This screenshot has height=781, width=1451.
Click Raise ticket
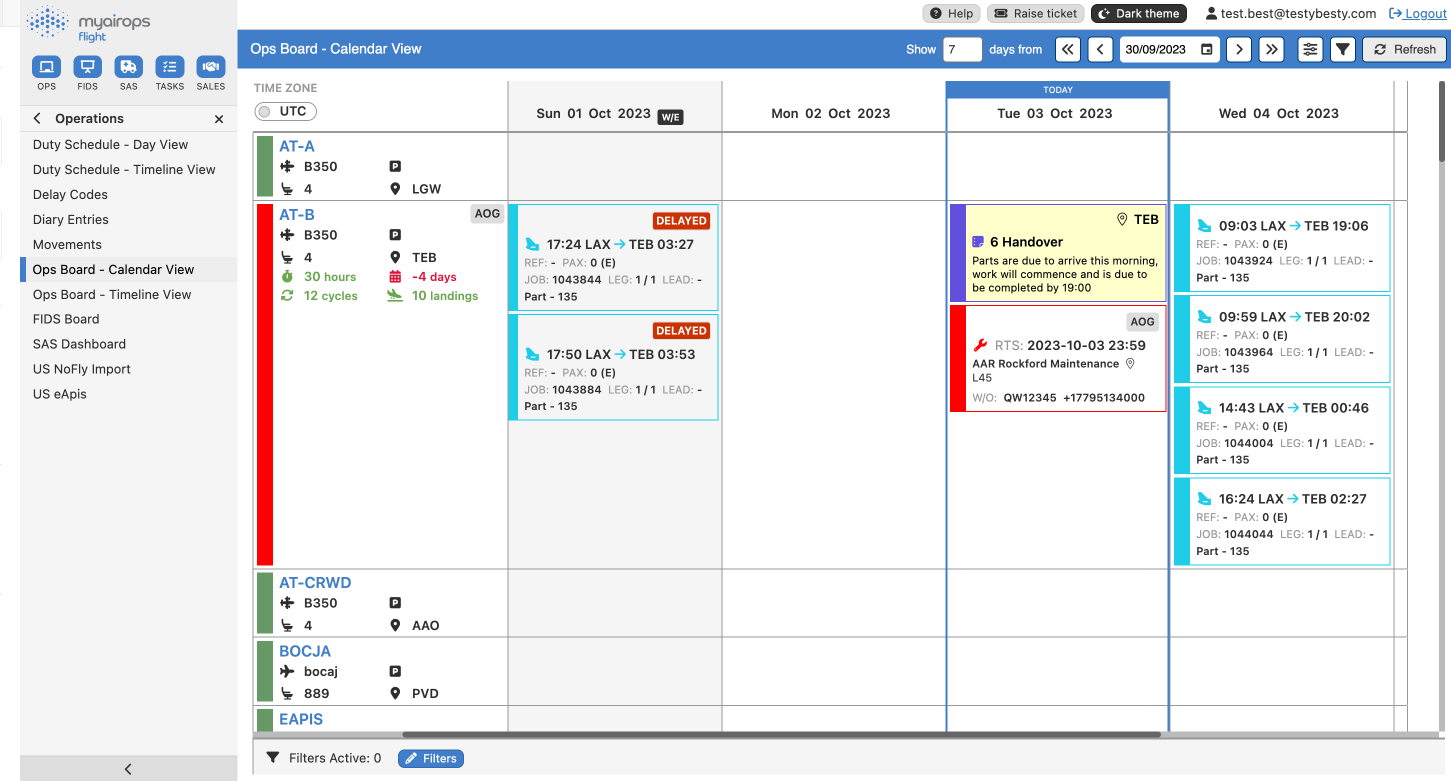point(1035,14)
